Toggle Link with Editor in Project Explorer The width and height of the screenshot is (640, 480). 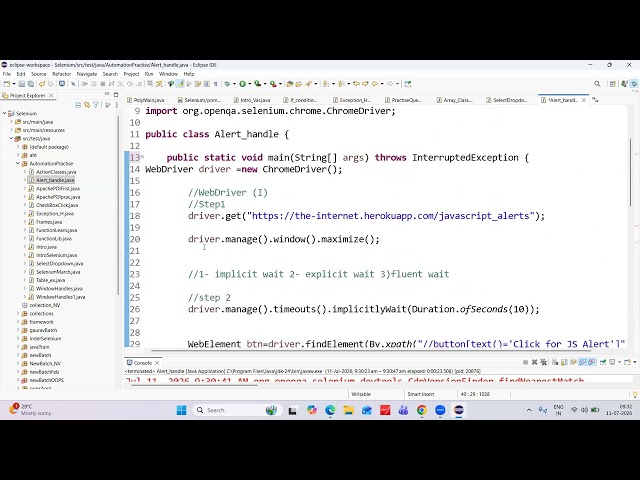coord(87,105)
